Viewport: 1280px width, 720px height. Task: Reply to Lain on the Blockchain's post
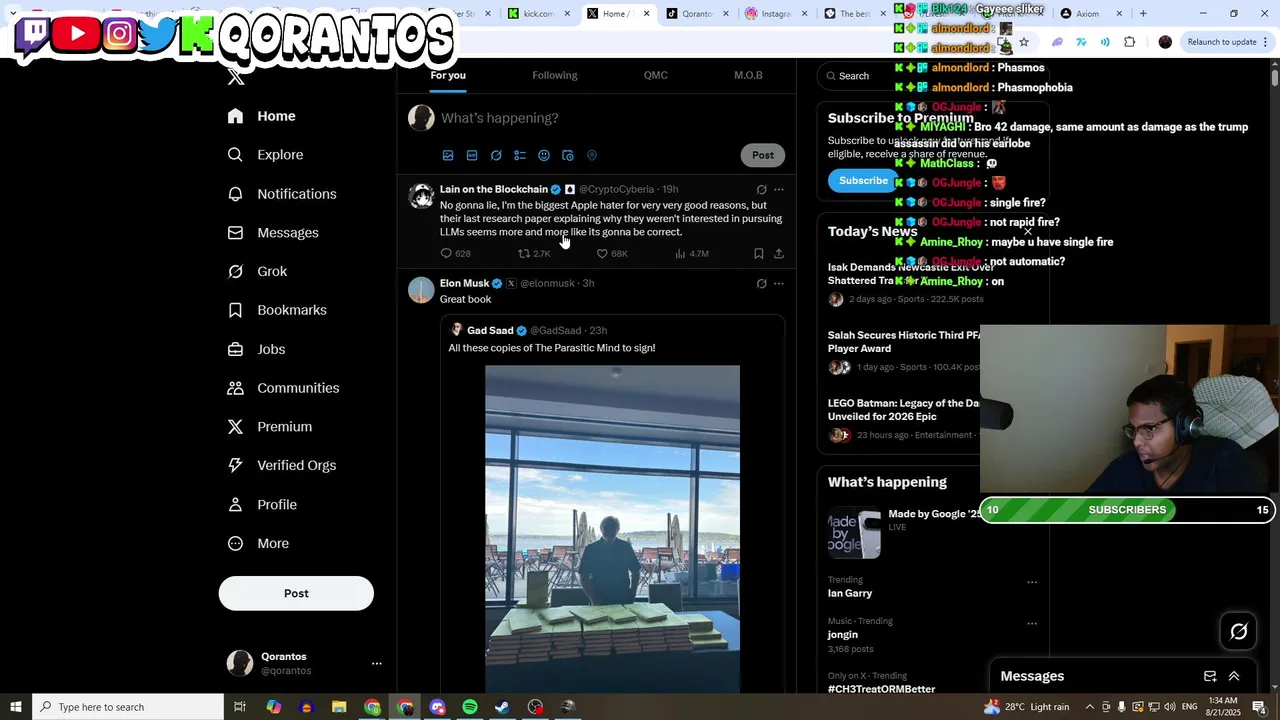point(455,254)
